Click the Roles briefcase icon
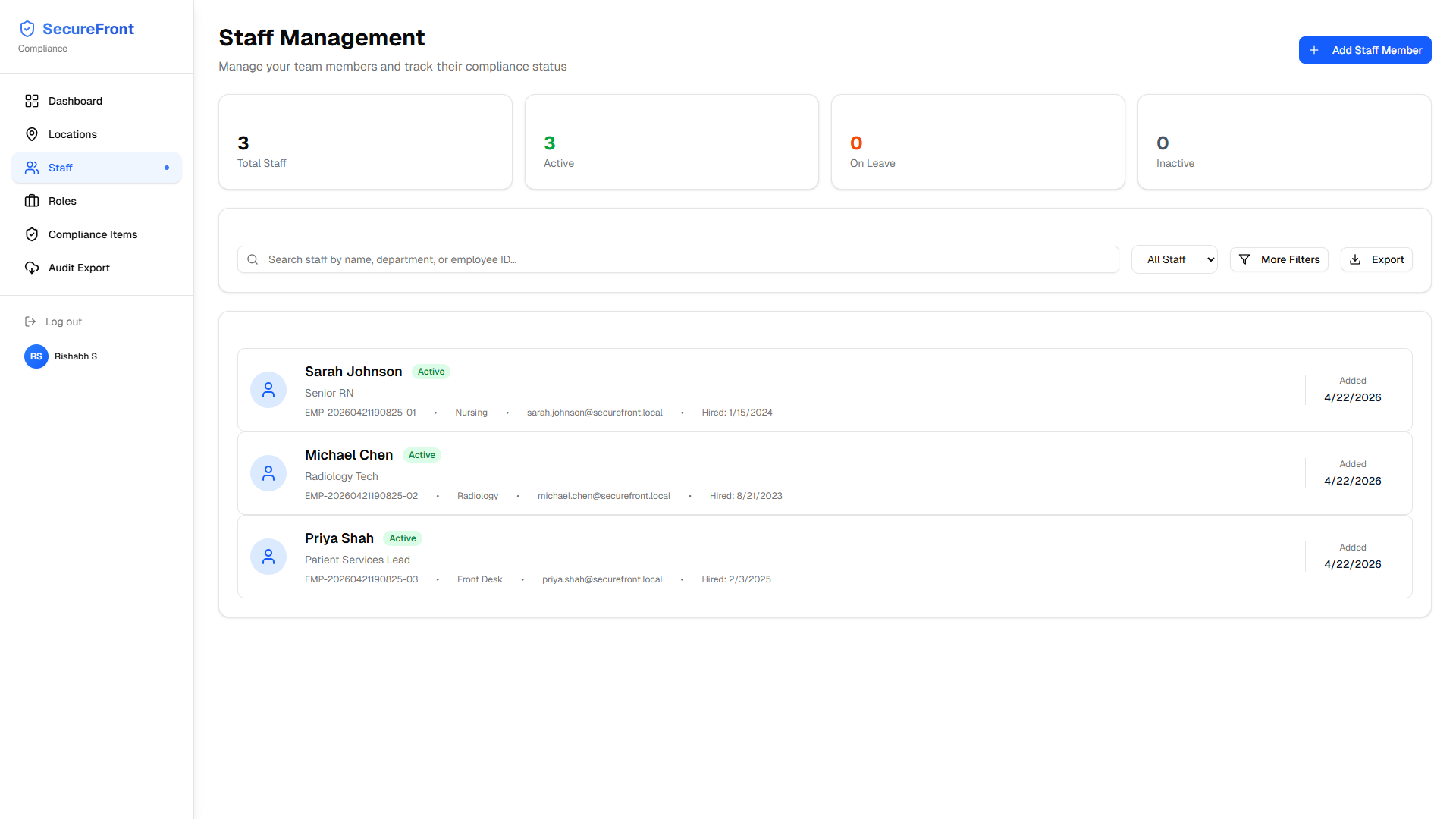The width and height of the screenshot is (1456, 819). [x=32, y=201]
